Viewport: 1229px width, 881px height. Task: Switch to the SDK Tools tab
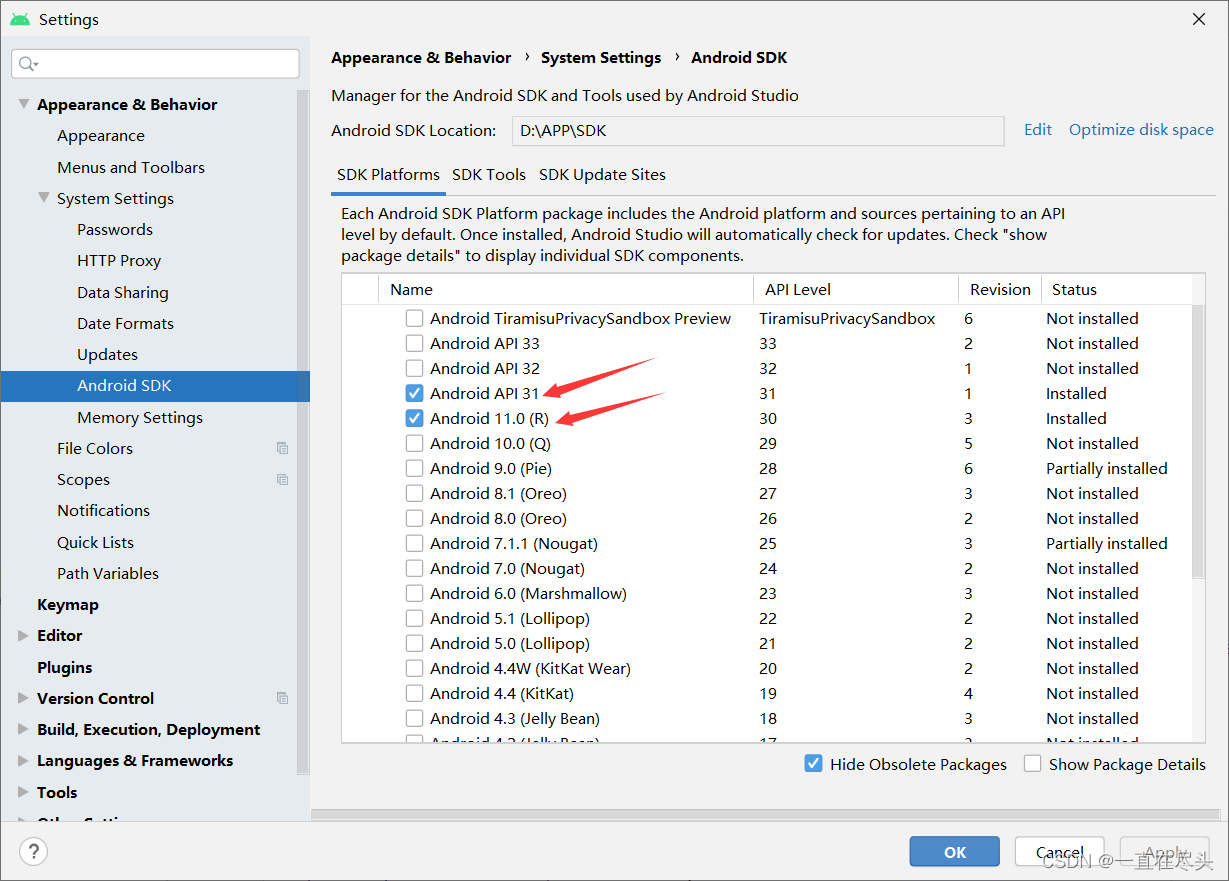tap(489, 175)
